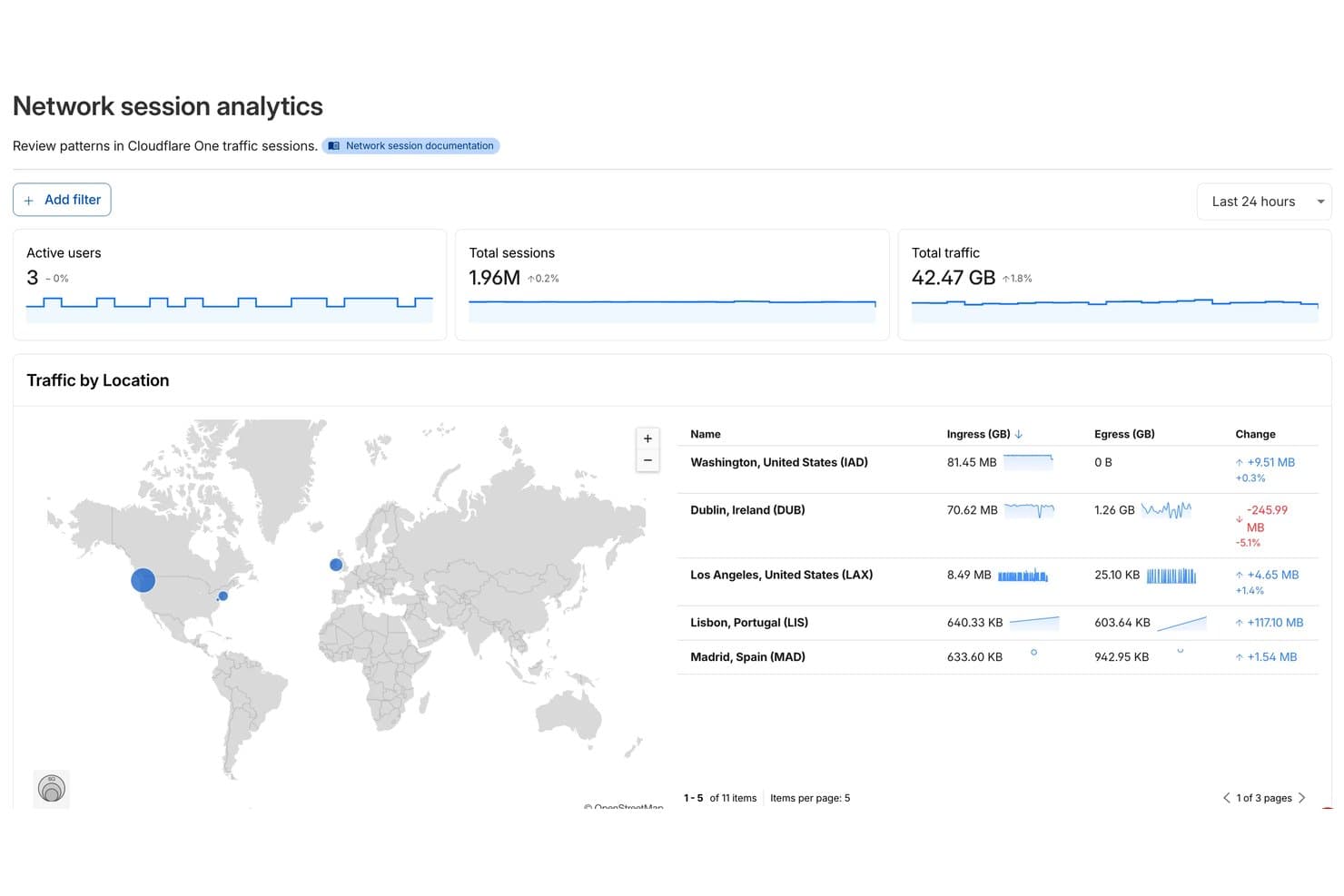Click the 1 of 3 pages indicator
The height and width of the screenshot is (896, 1344).
pos(1264,798)
